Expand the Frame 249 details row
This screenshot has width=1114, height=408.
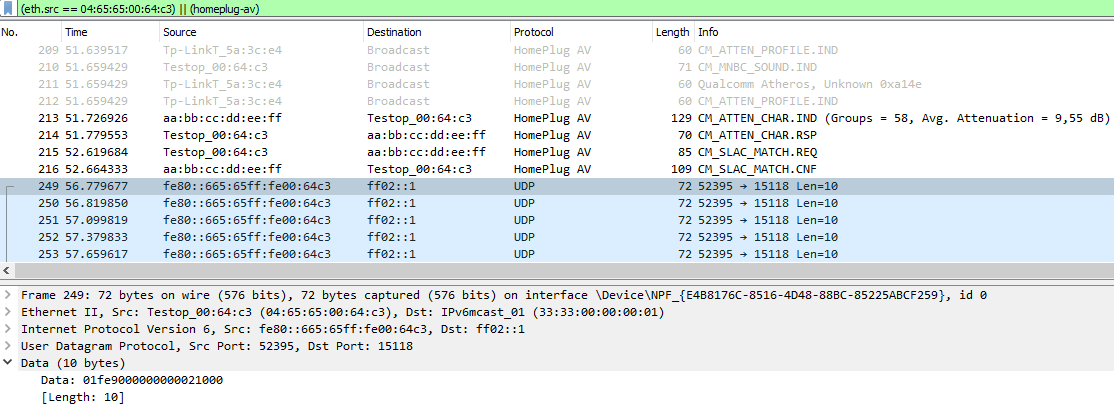tap(7, 295)
